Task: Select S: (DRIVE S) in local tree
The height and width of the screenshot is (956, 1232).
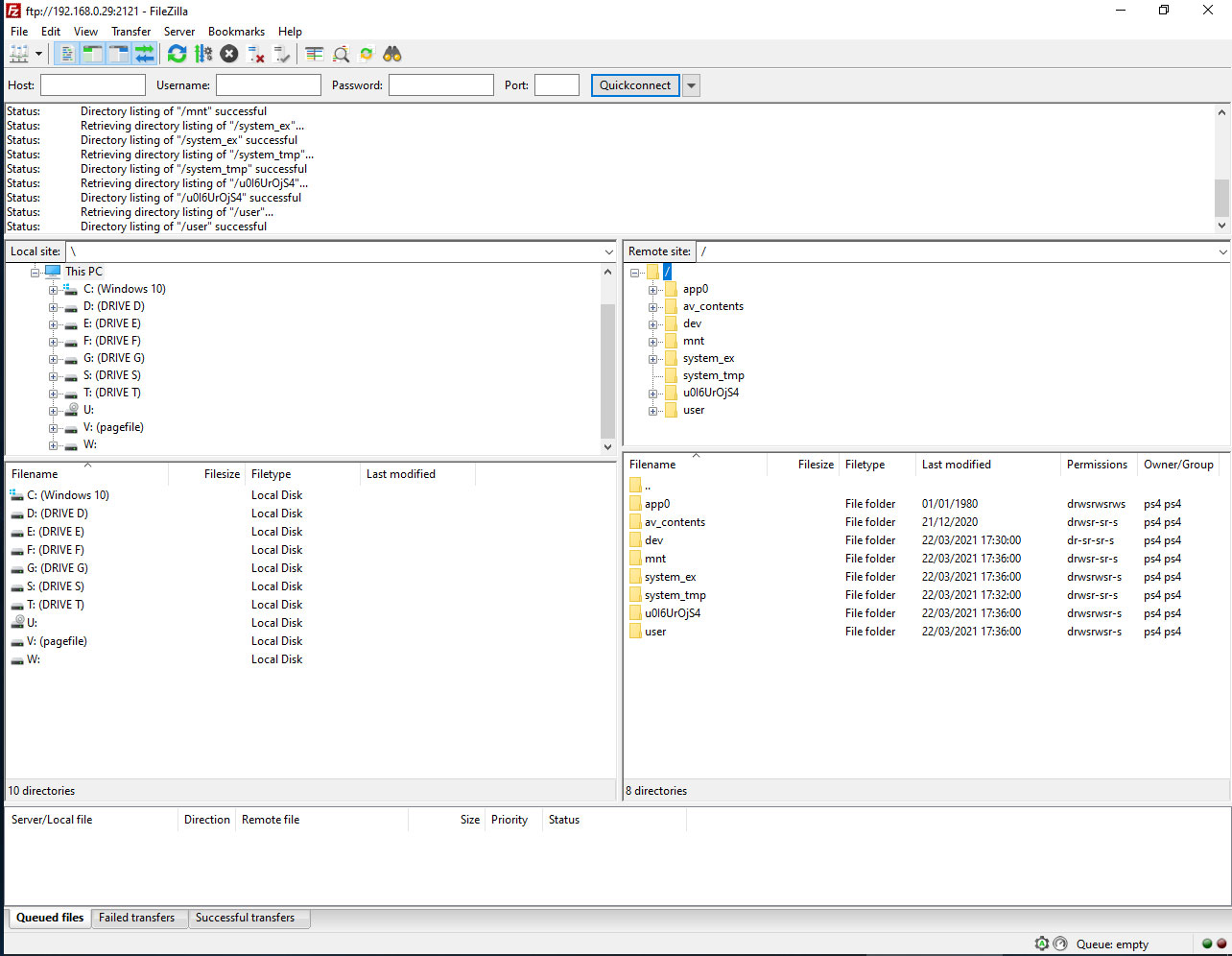Action: [x=112, y=375]
